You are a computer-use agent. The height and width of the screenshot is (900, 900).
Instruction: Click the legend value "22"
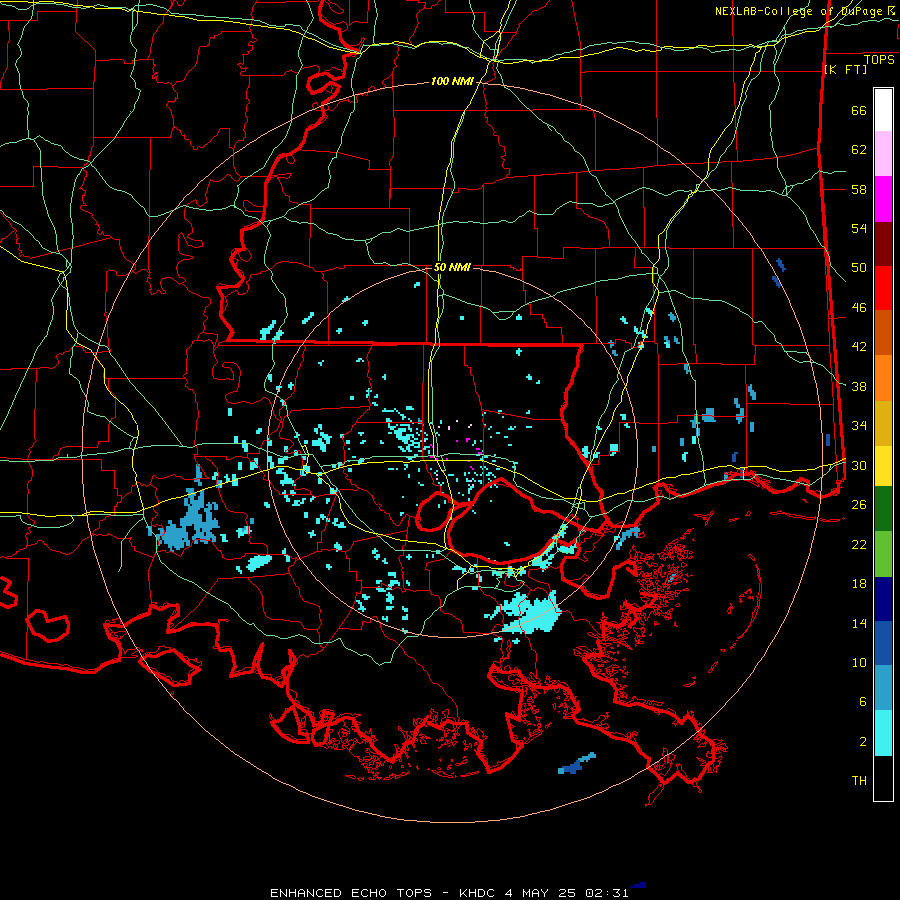point(859,545)
